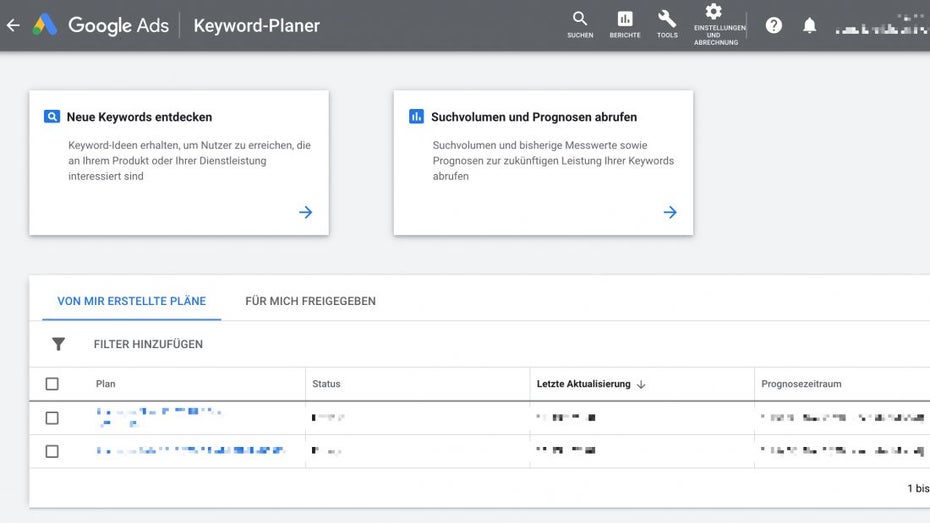Click the sort arrow next to Letzte Aktualisierung

[x=641, y=384]
